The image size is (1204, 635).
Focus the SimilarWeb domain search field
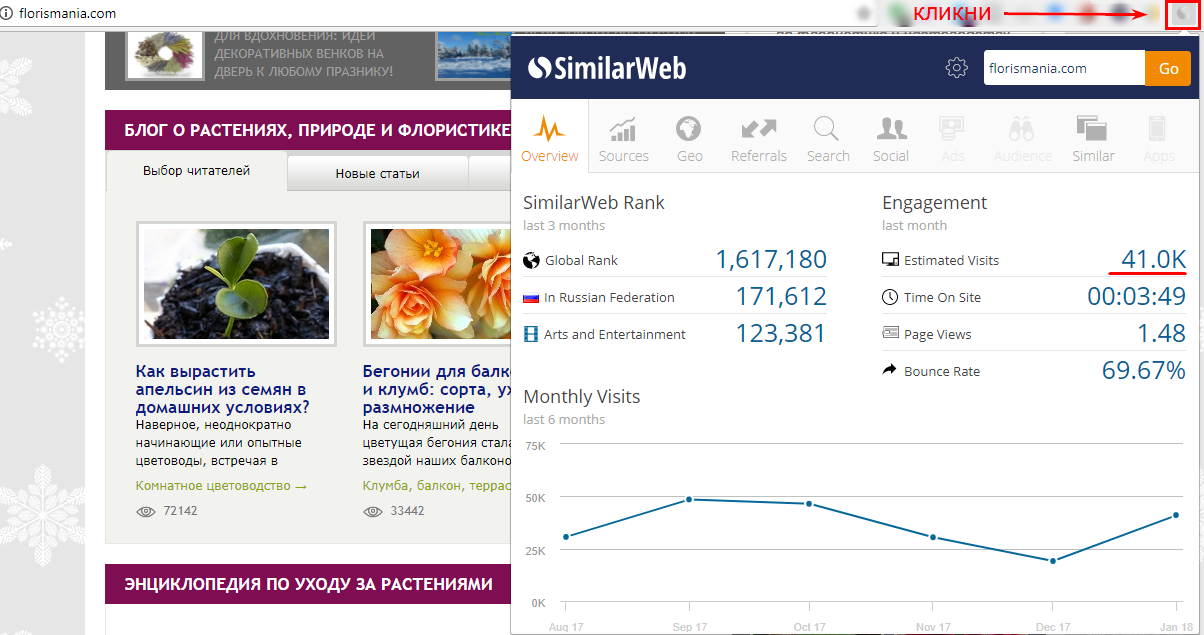[x=1064, y=68]
